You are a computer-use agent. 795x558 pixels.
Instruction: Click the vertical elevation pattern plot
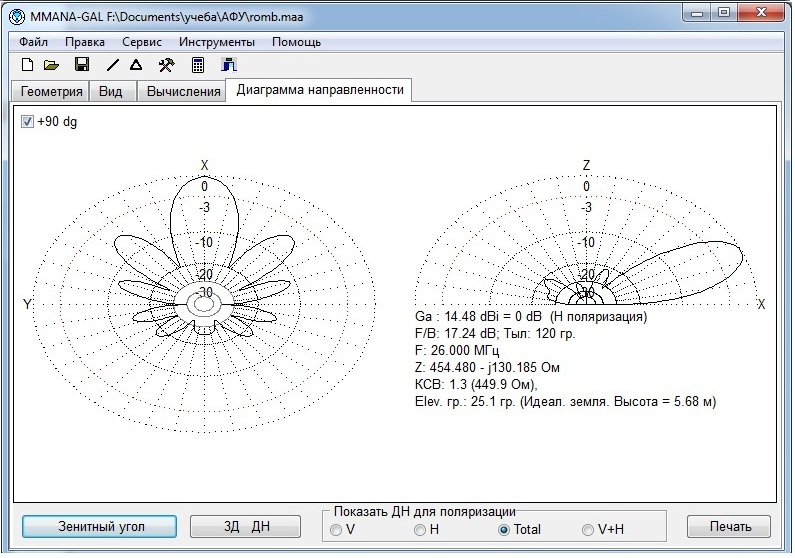pyautogui.click(x=586, y=241)
